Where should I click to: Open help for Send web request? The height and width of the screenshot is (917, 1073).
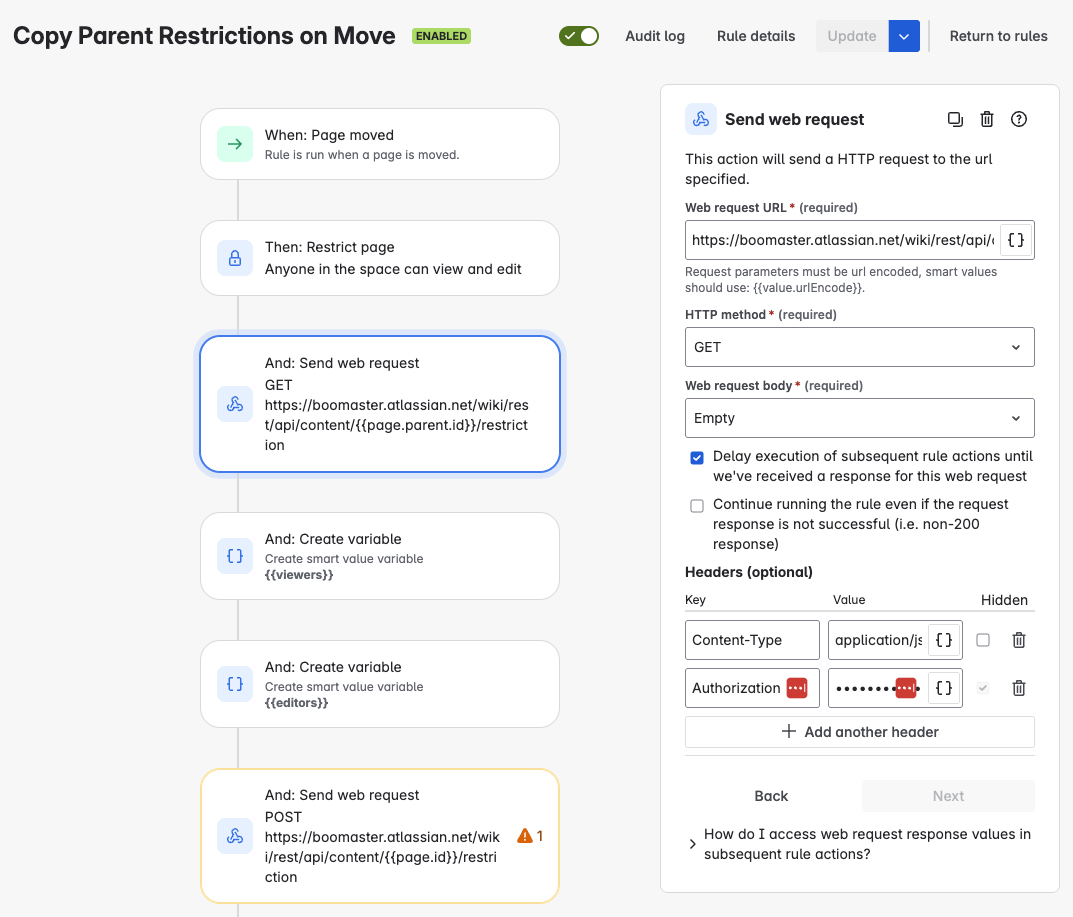tap(1019, 119)
